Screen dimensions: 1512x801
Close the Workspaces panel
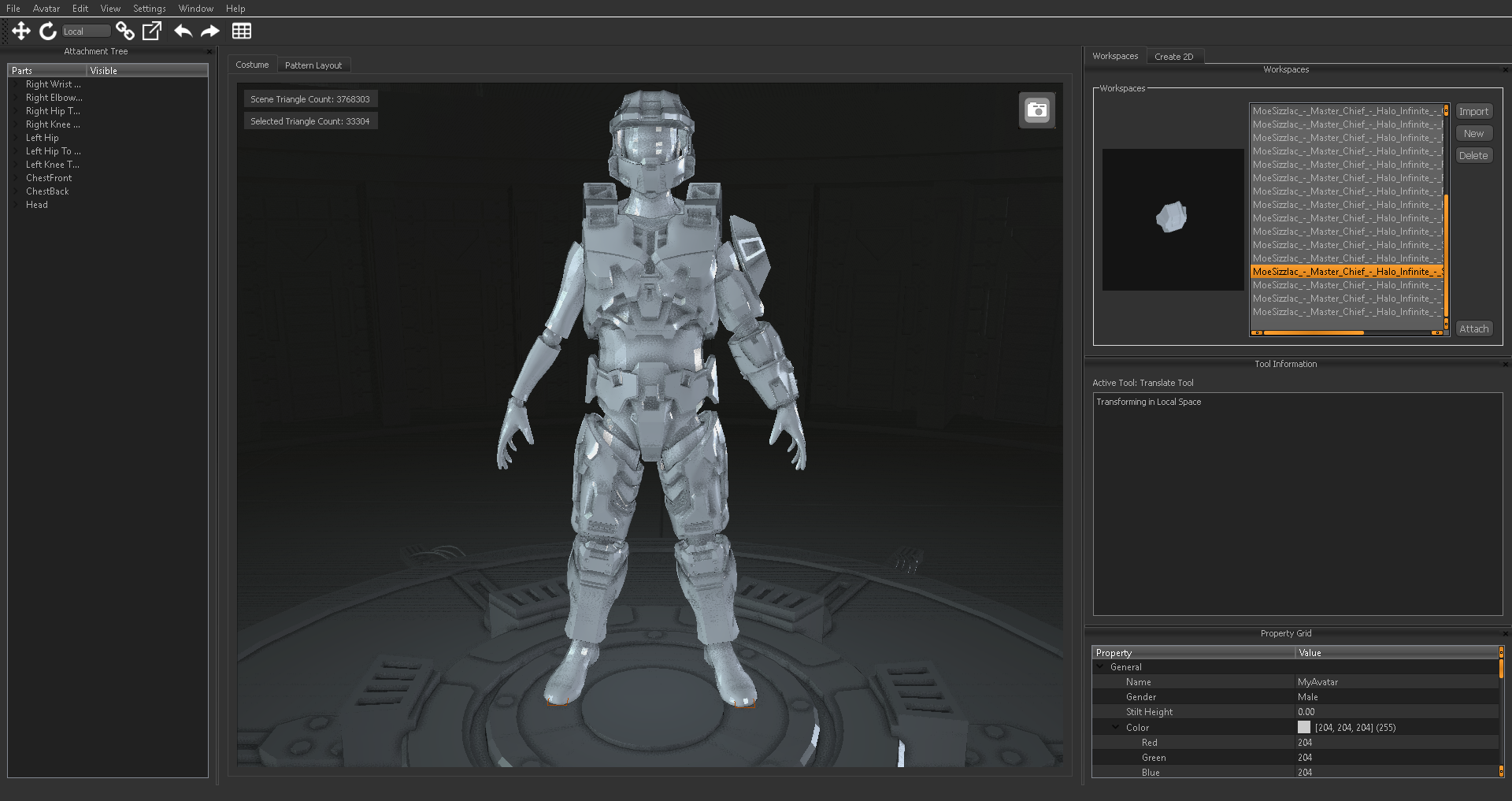[1506, 70]
